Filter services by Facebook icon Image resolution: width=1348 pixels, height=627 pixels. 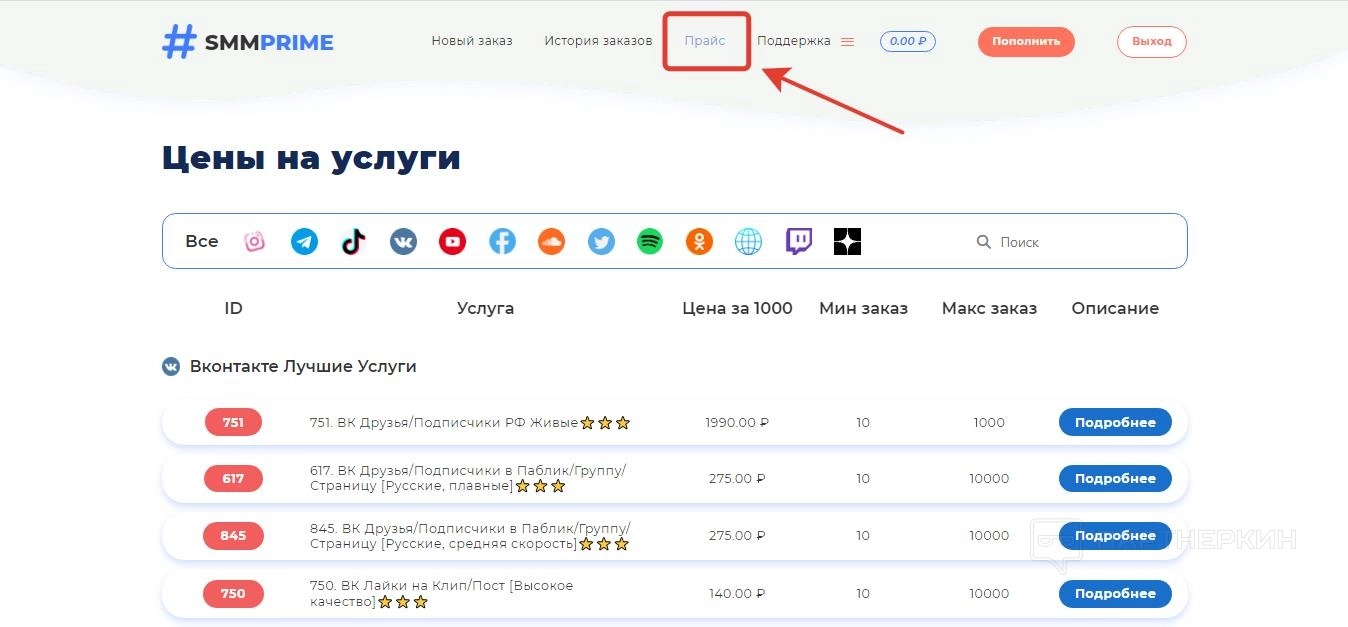[502, 242]
